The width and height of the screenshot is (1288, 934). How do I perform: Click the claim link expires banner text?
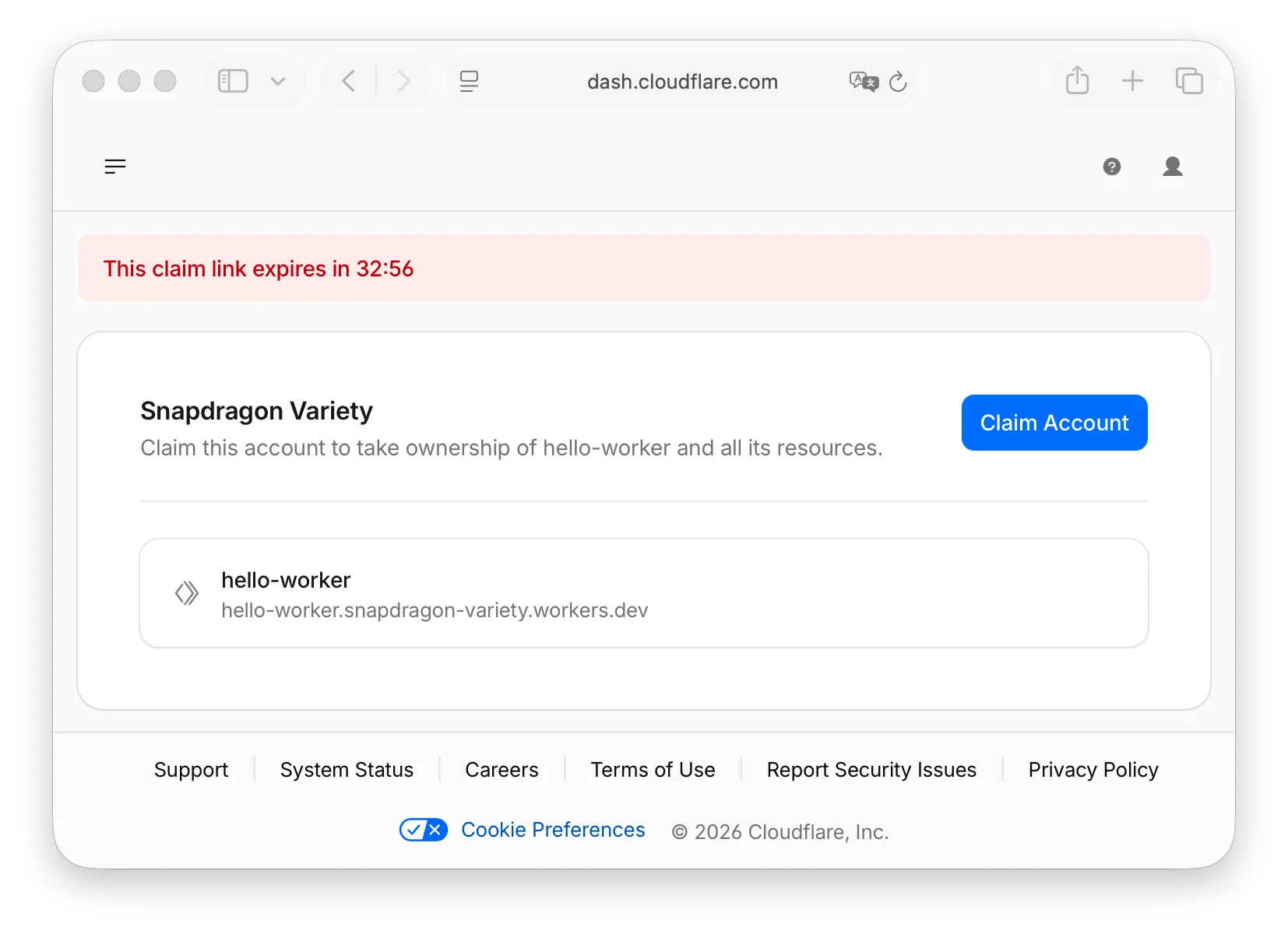259,269
